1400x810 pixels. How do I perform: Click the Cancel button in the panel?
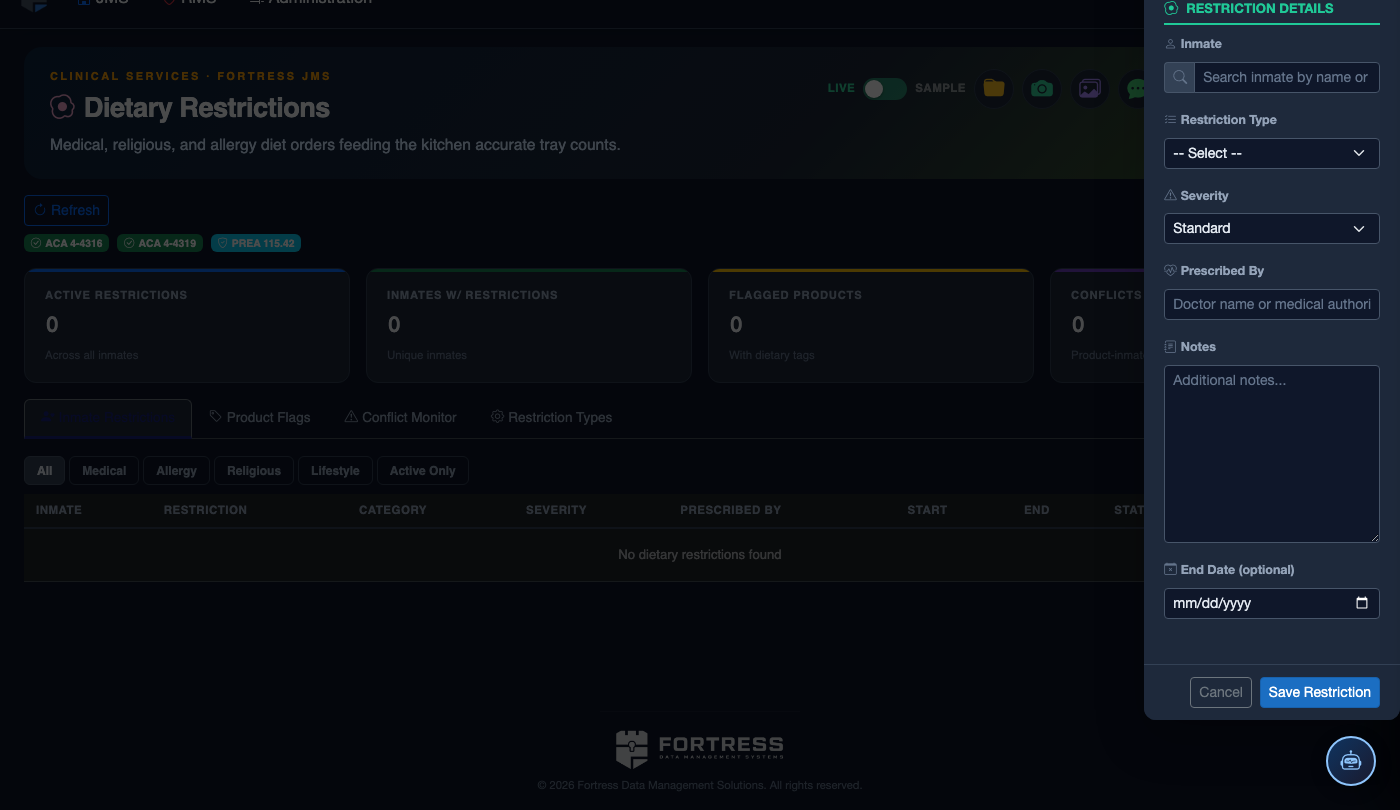point(1220,692)
